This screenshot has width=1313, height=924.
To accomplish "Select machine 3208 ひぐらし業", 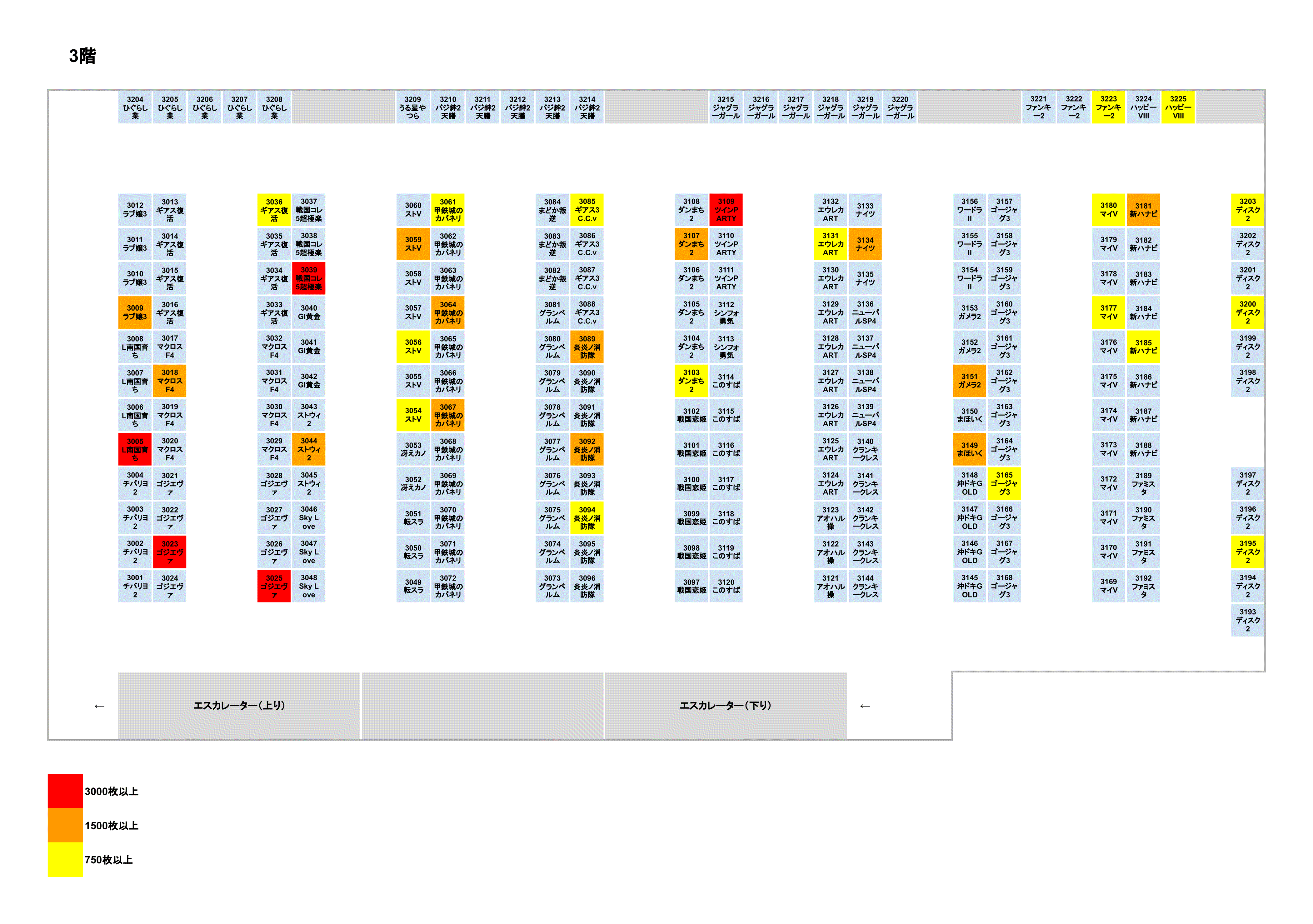I will [274, 107].
